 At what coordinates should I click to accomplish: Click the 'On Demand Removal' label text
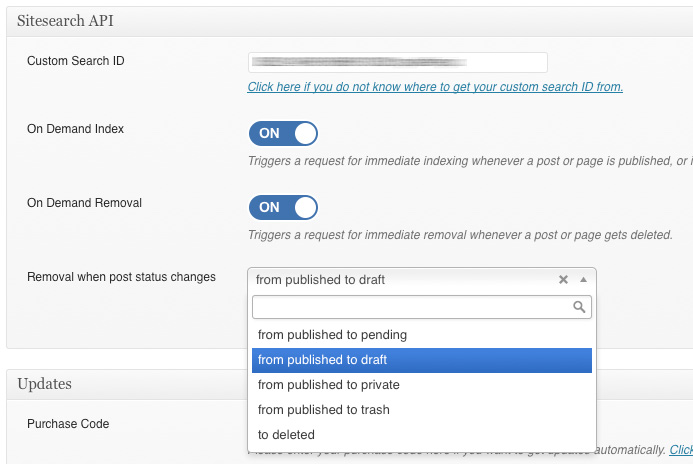pos(84,203)
